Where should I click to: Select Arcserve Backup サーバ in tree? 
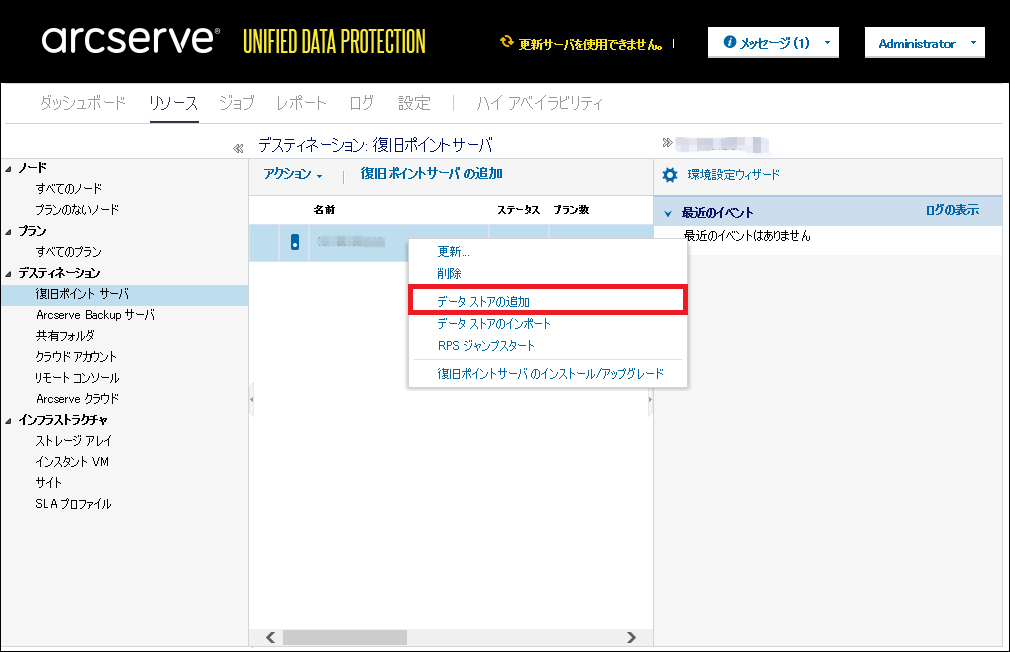tap(95, 315)
